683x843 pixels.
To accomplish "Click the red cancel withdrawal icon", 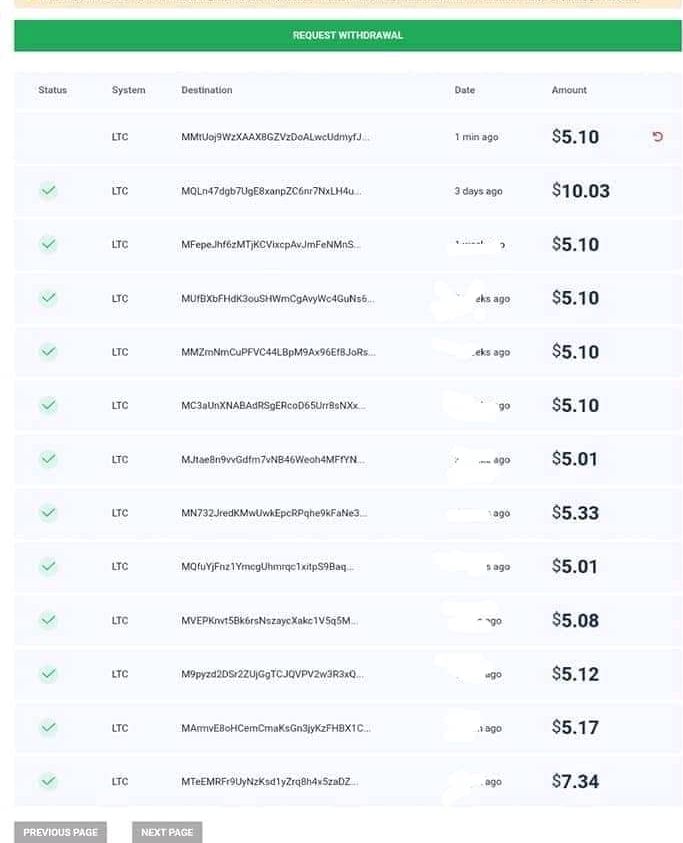I will coord(657,137).
